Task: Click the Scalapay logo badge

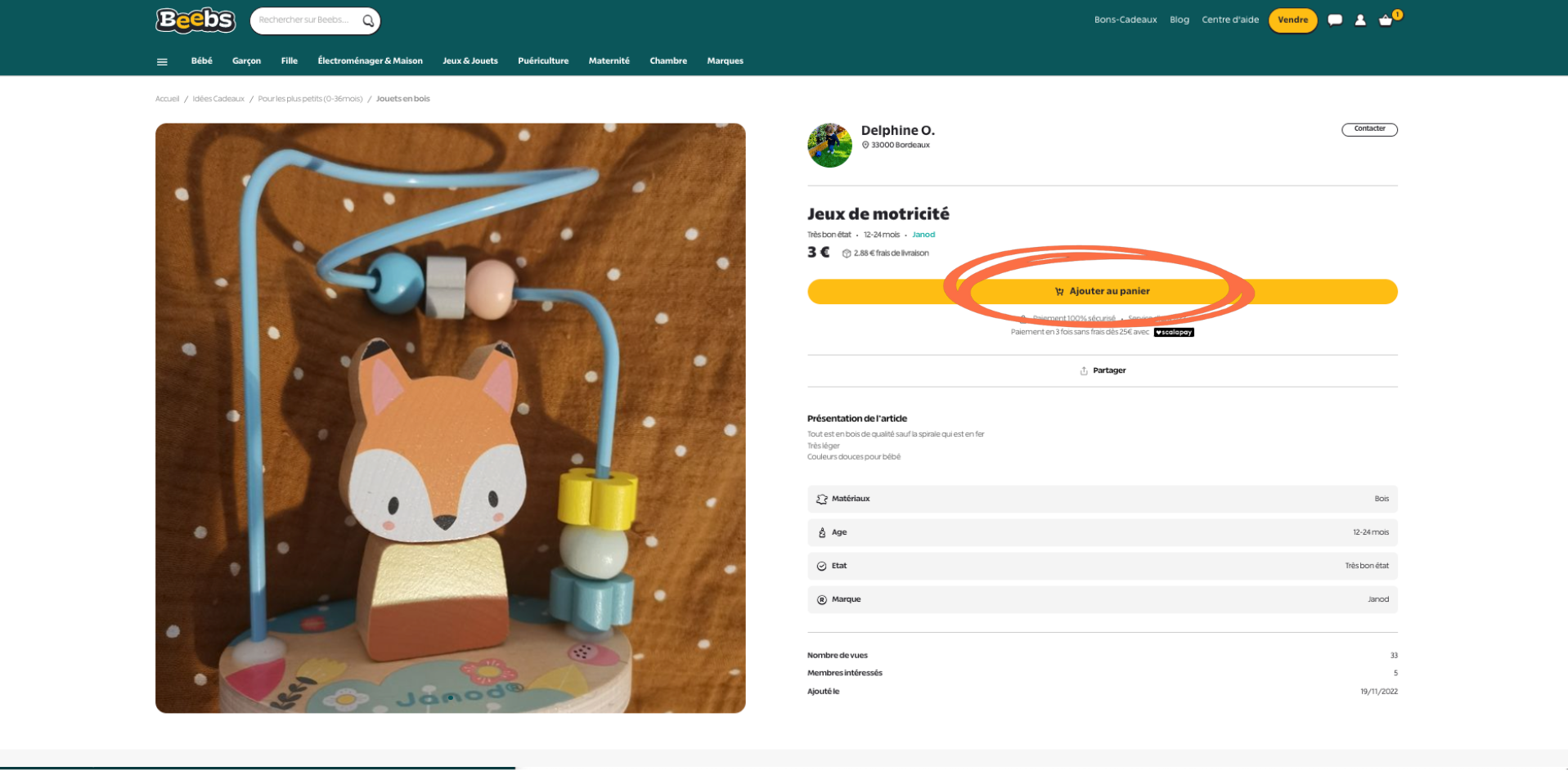Action: pos(1174,333)
